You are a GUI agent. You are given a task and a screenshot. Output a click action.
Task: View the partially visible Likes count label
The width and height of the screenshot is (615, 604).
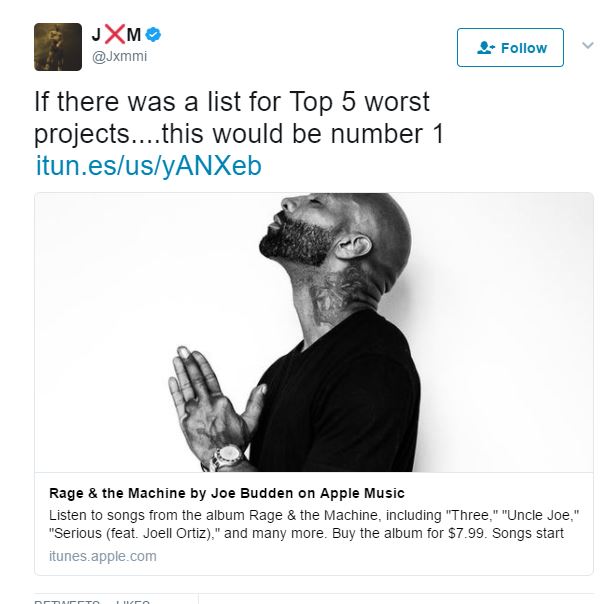(x=133, y=601)
